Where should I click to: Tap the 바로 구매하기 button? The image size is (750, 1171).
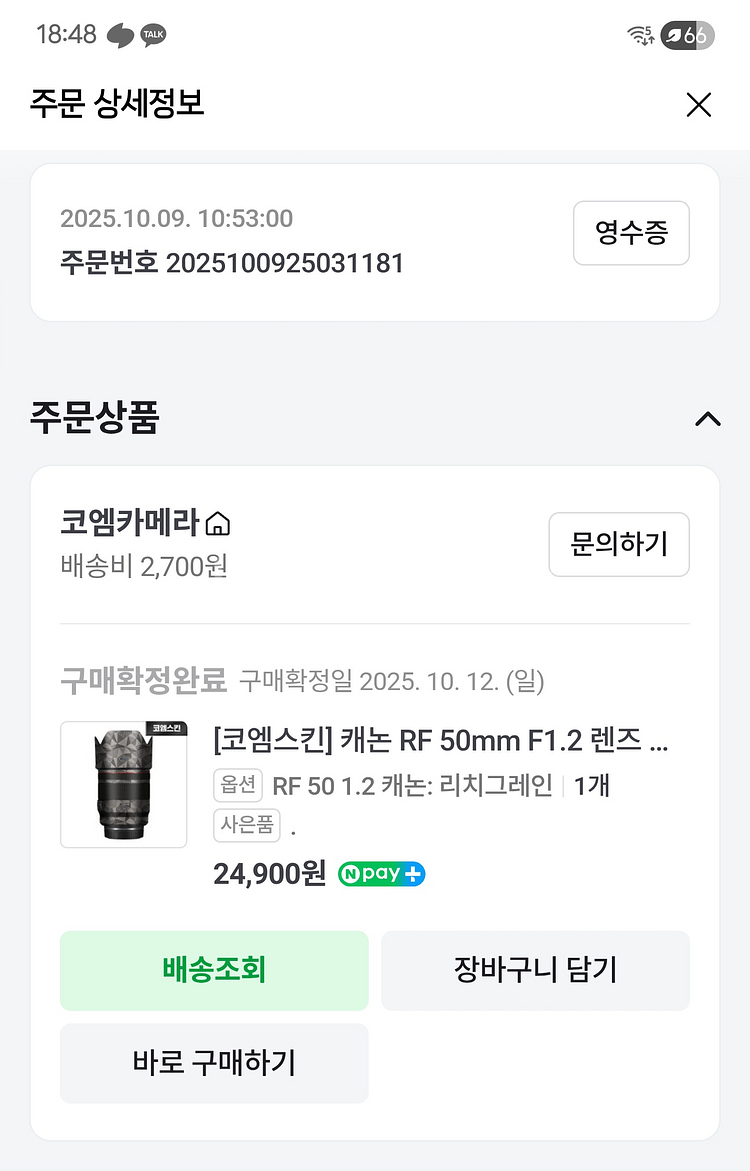point(214,1062)
